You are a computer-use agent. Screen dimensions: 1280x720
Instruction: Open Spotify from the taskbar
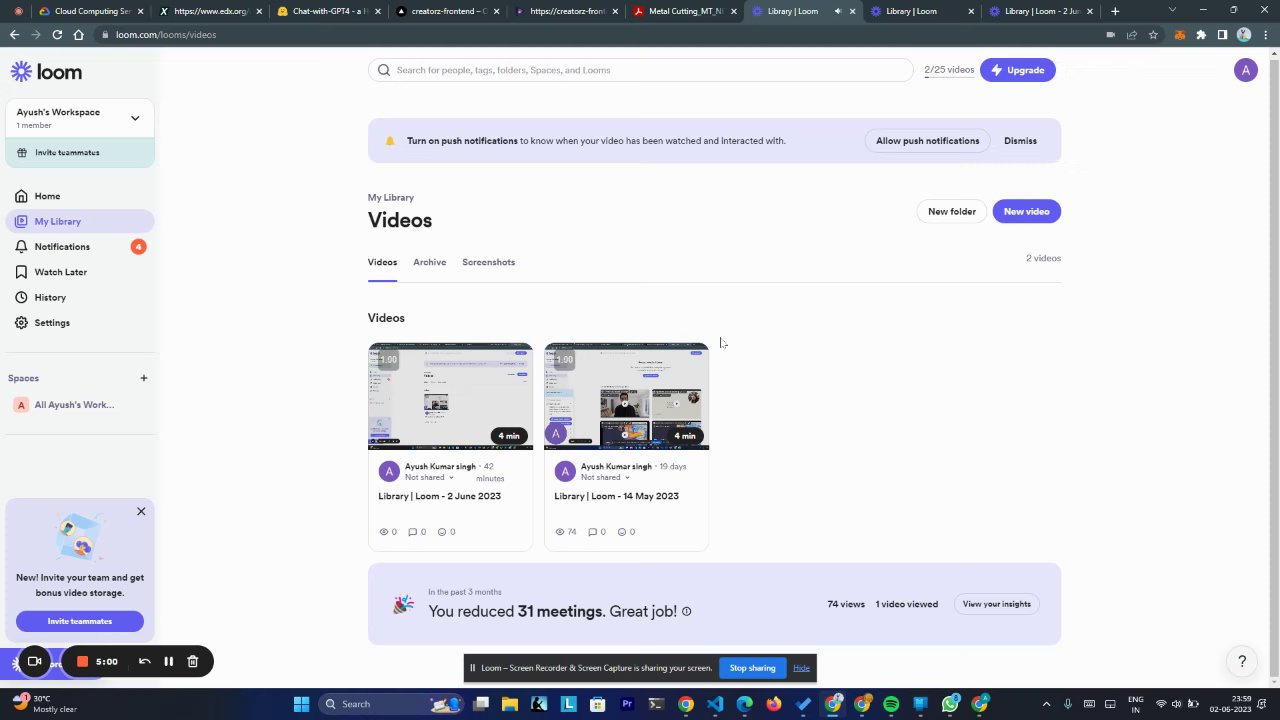(x=891, y=704)
